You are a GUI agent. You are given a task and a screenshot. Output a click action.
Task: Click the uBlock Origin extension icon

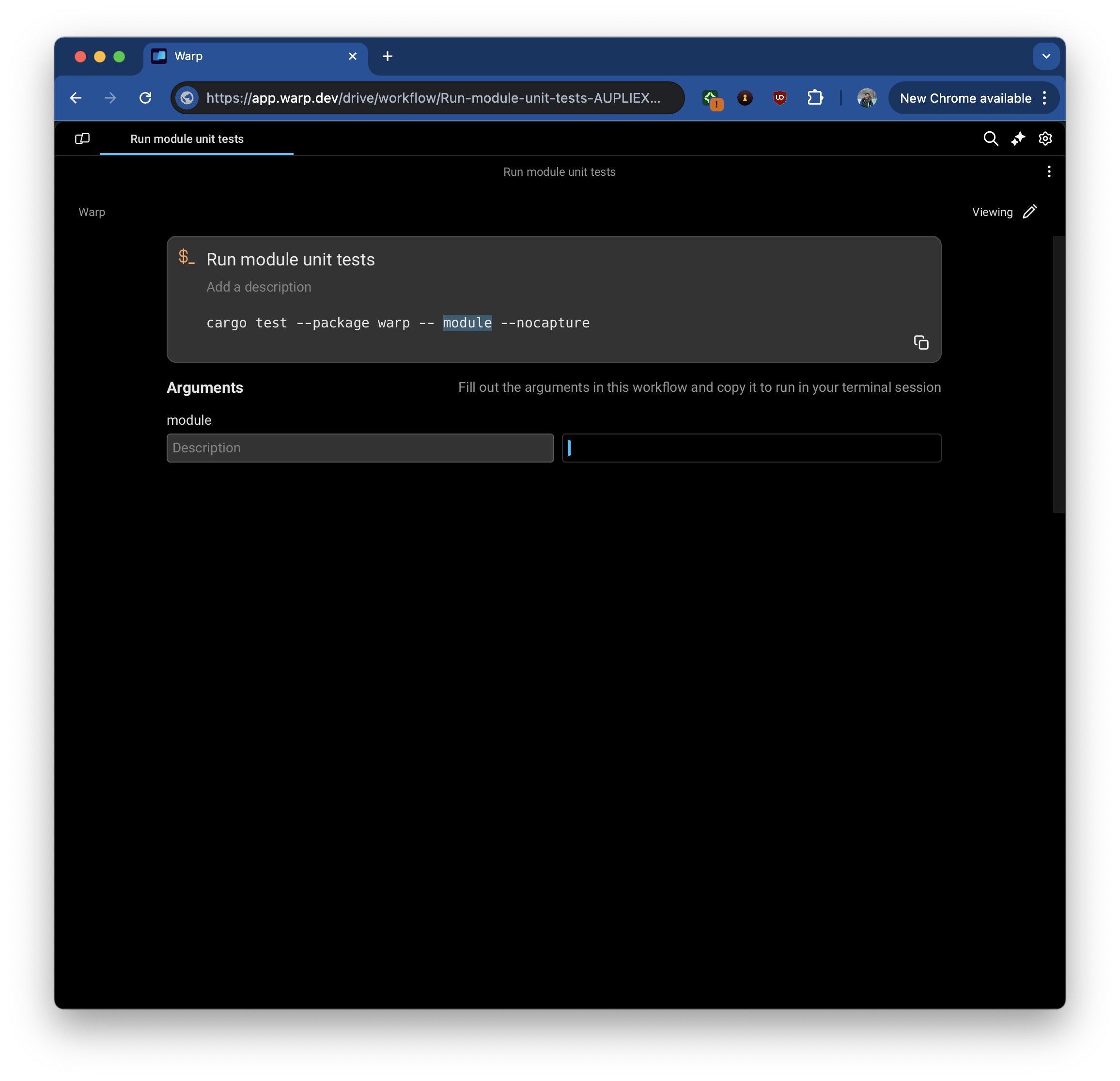[779, 98]
